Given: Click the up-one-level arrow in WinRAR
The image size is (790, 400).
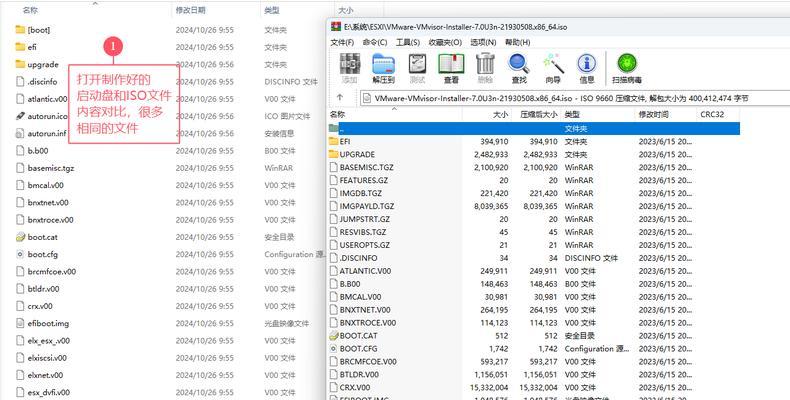Looking at the screenshot, I should point(340,98).
